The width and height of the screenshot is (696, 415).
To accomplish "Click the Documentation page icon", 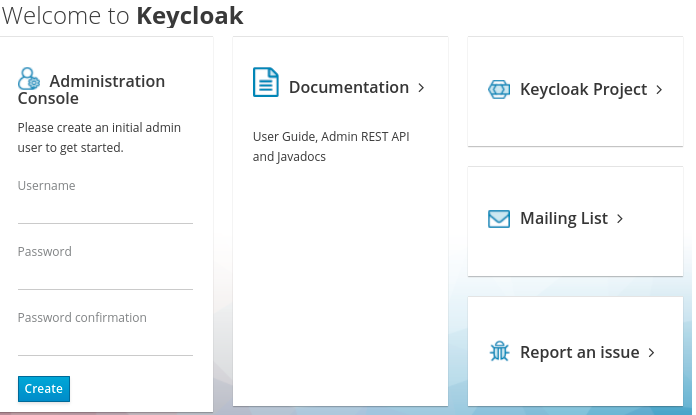I will [x=265, y=82].
